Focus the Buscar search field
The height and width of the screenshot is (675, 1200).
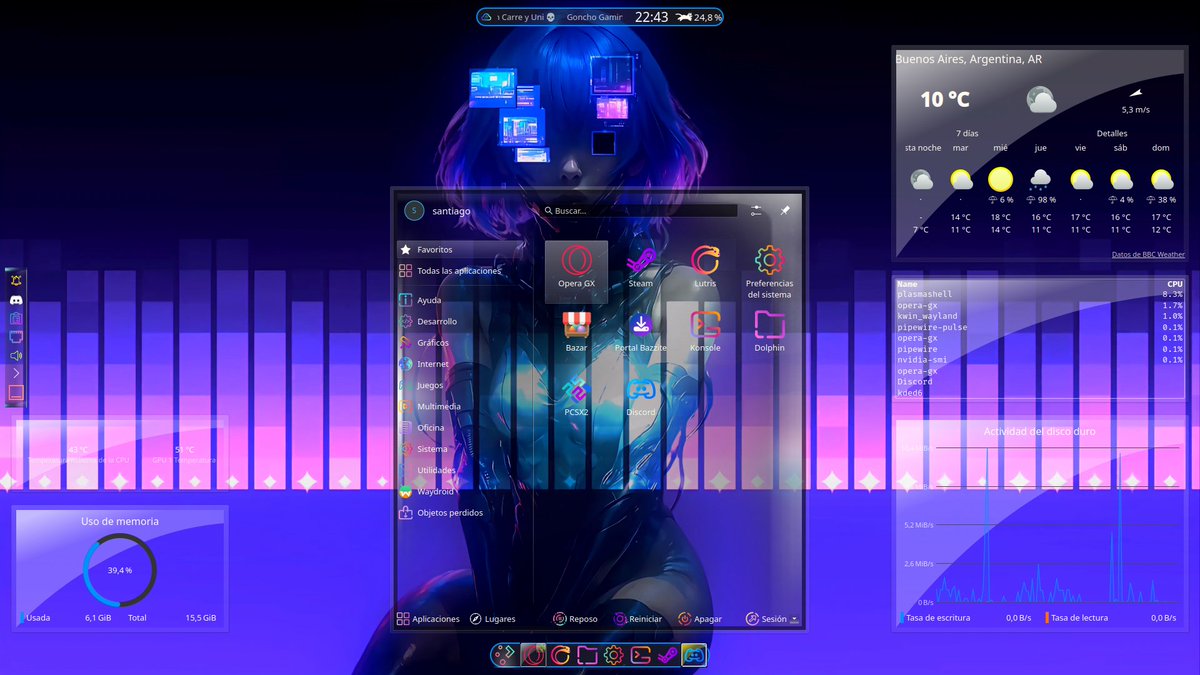point(641,211)
